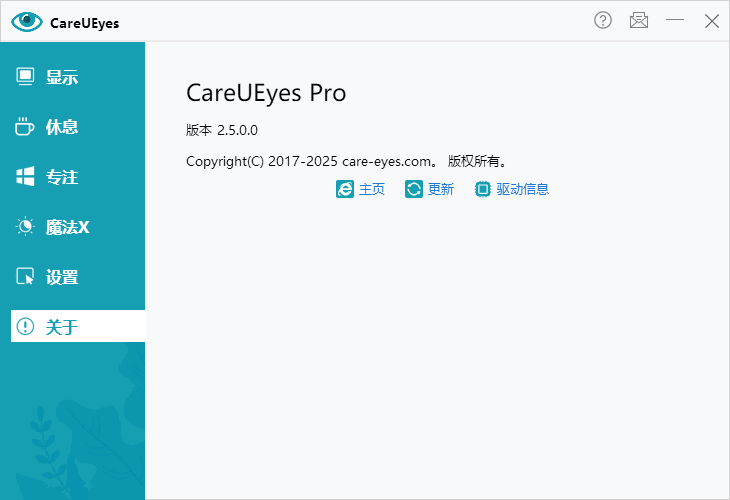This screenshot has width=730, height=500.
Task: Select the 专注 tab
Action: coord(62,177)
